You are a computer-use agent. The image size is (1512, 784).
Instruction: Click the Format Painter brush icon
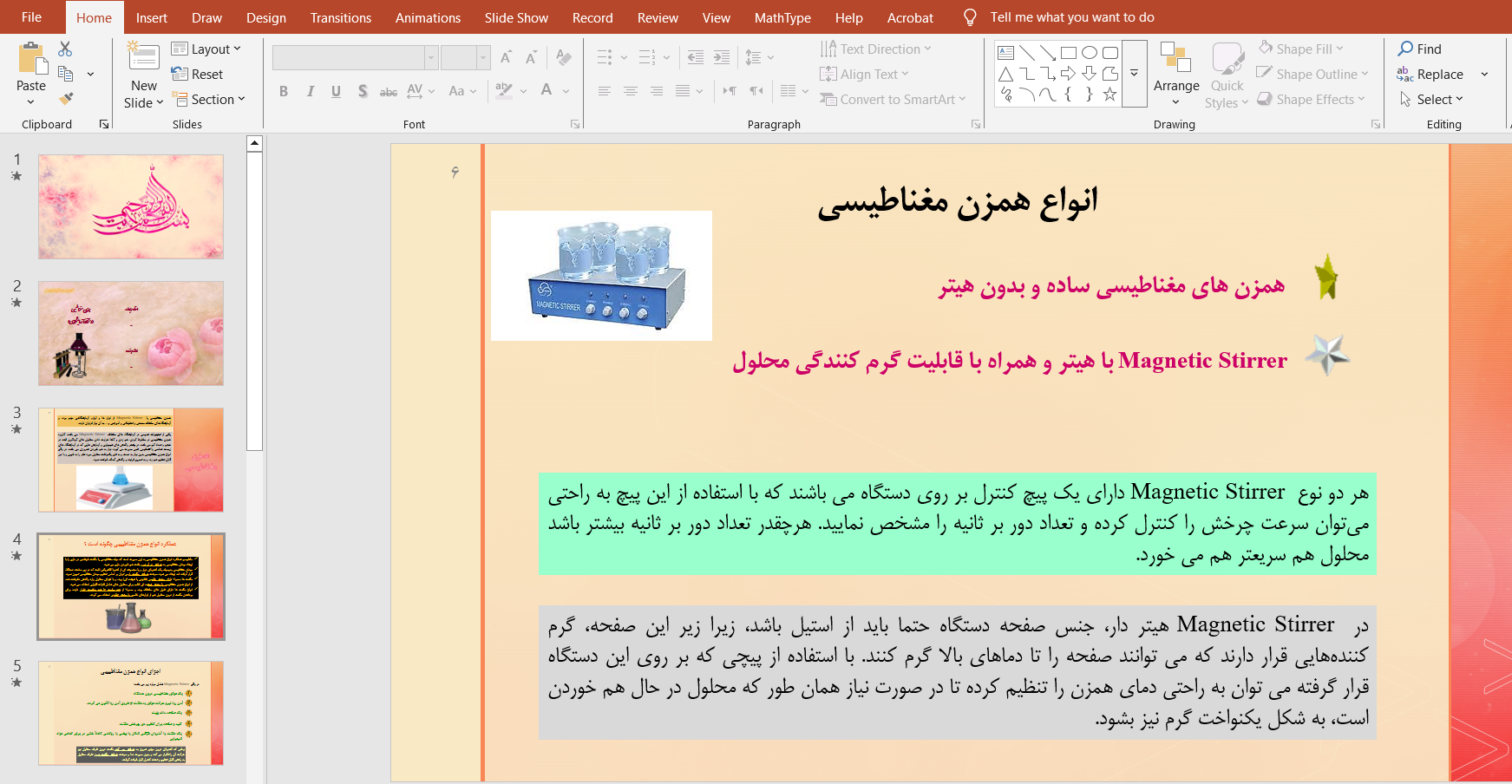coord(66,99)
